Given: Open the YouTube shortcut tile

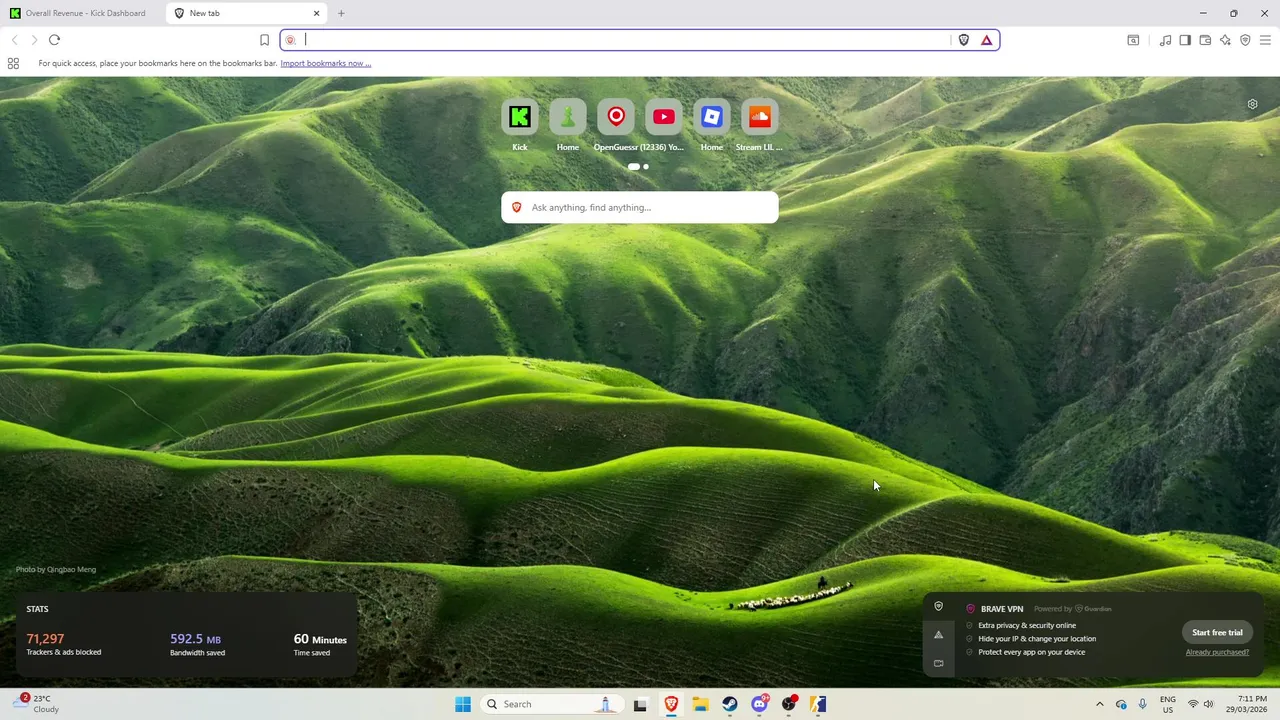Looking at the screenshot, I should 664,117.
